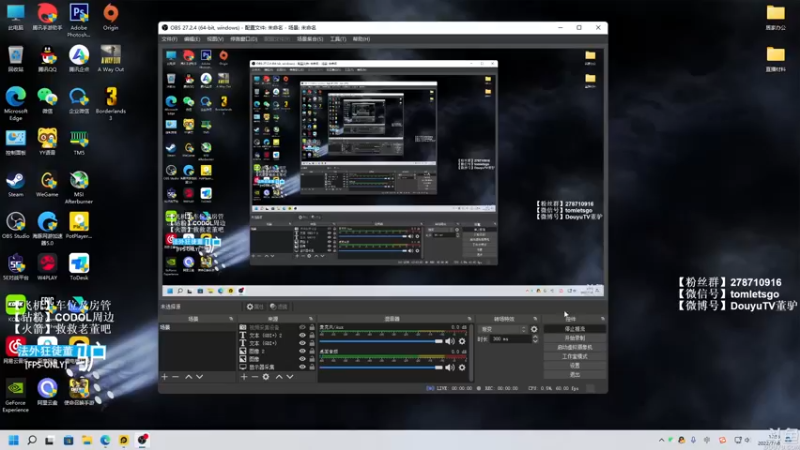Open the 场景集合(S) menu in OBS

pos(310,39)
